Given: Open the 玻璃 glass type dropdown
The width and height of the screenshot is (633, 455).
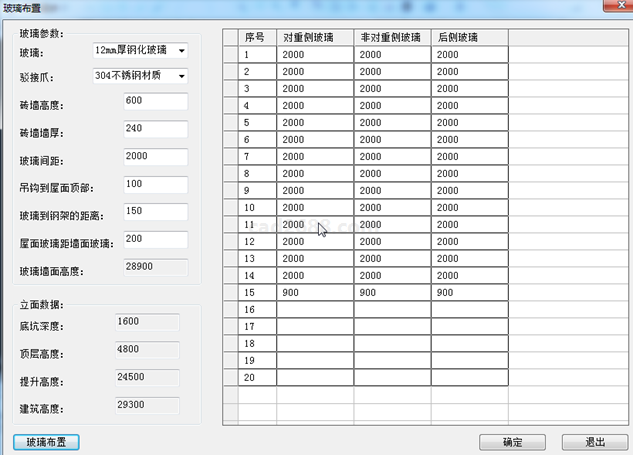Looking at the screenshot, I should click(x=181, y=50).
